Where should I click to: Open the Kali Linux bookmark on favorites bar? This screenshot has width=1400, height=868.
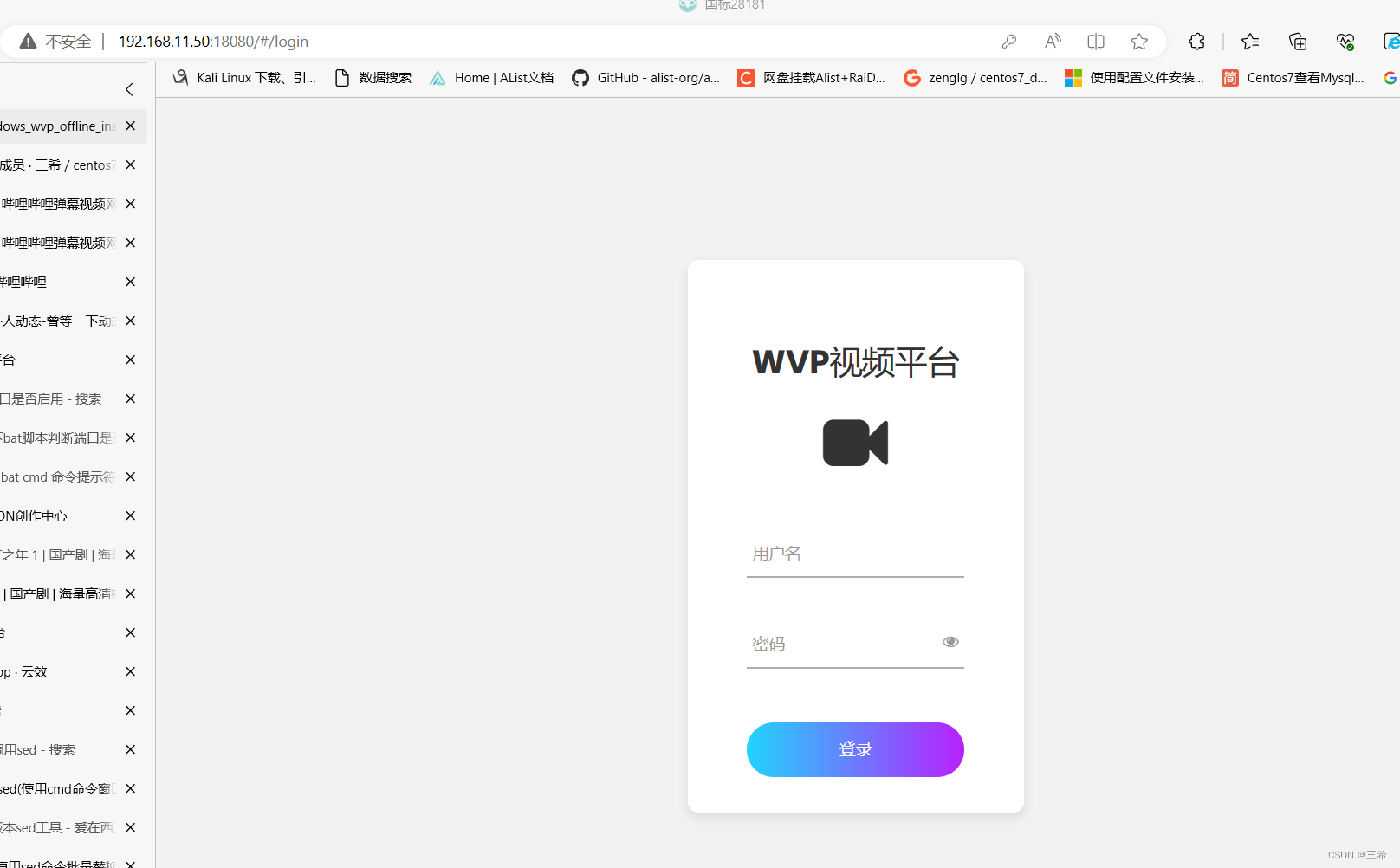[243, 77]
